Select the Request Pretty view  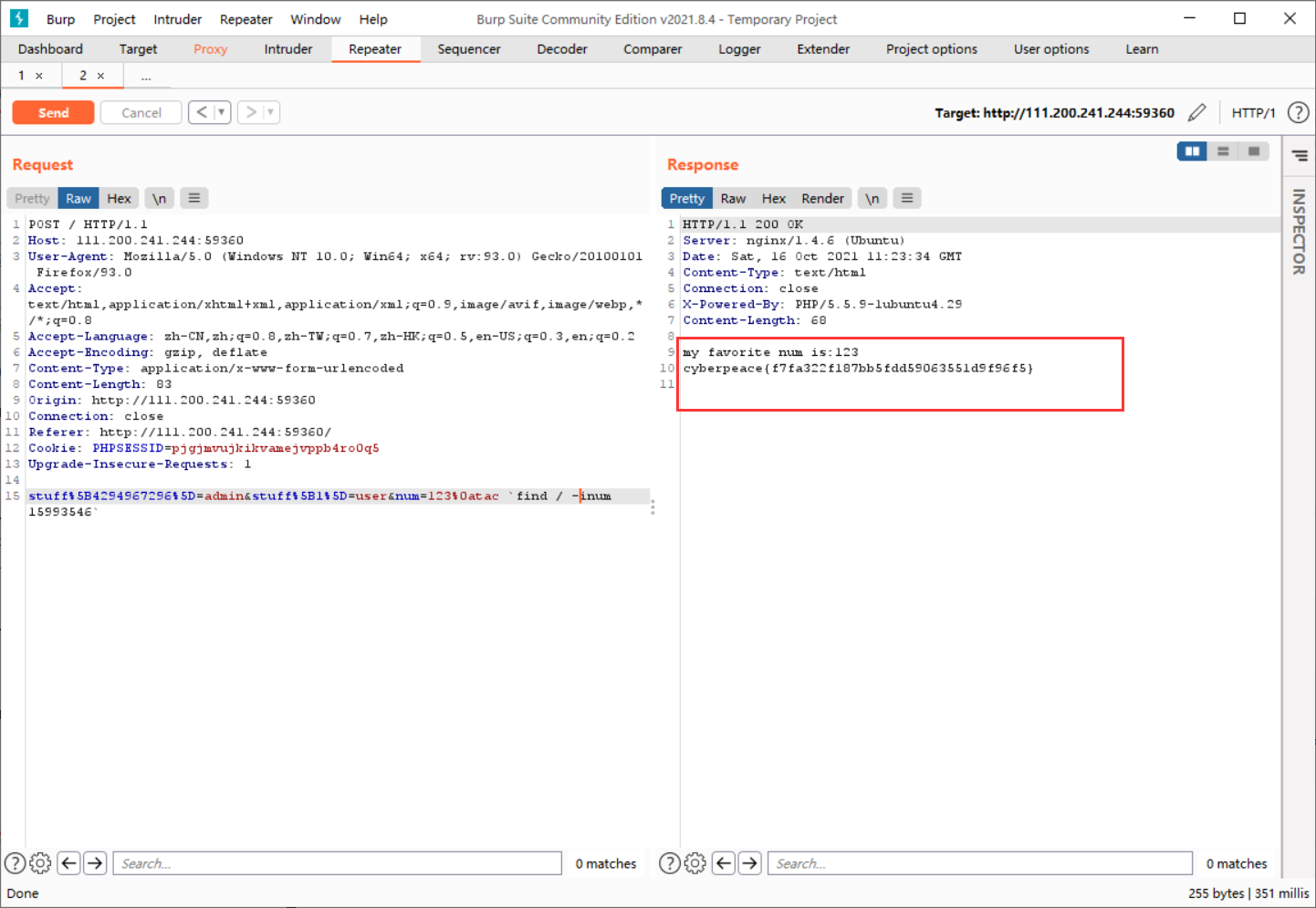coord(32,198)
